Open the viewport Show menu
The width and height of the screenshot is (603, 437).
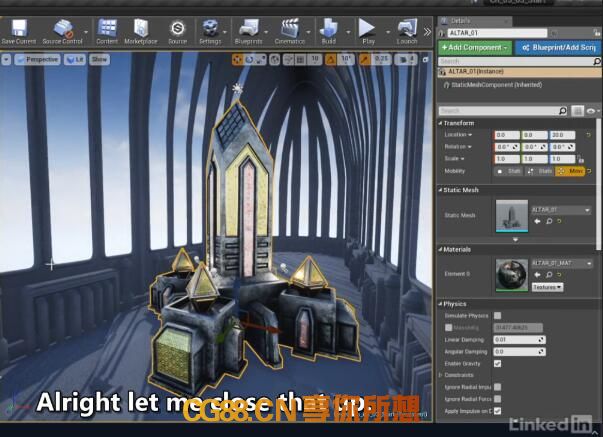(x=99, y=60)
